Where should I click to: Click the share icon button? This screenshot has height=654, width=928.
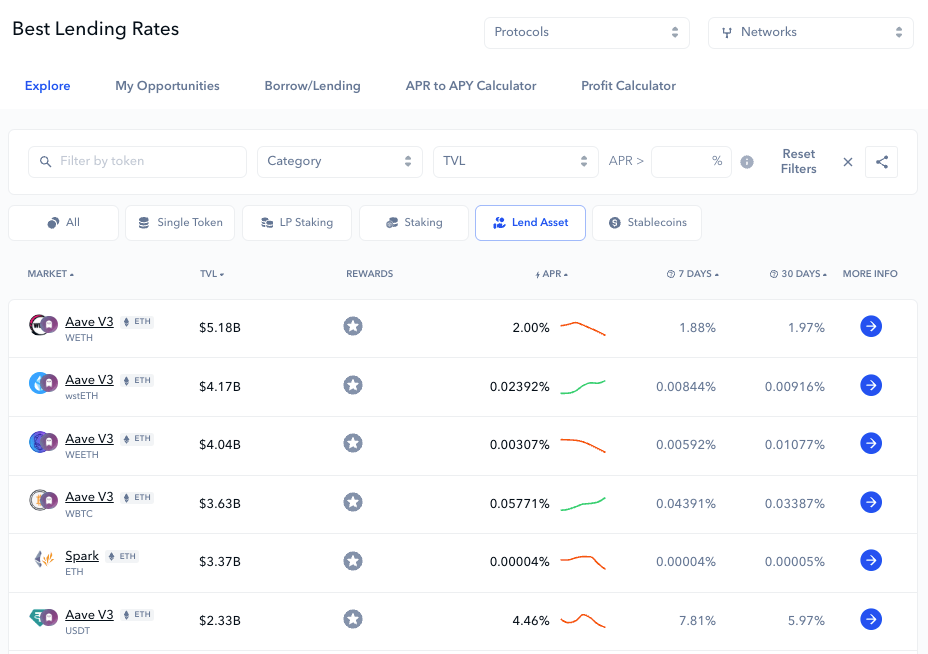881,162
